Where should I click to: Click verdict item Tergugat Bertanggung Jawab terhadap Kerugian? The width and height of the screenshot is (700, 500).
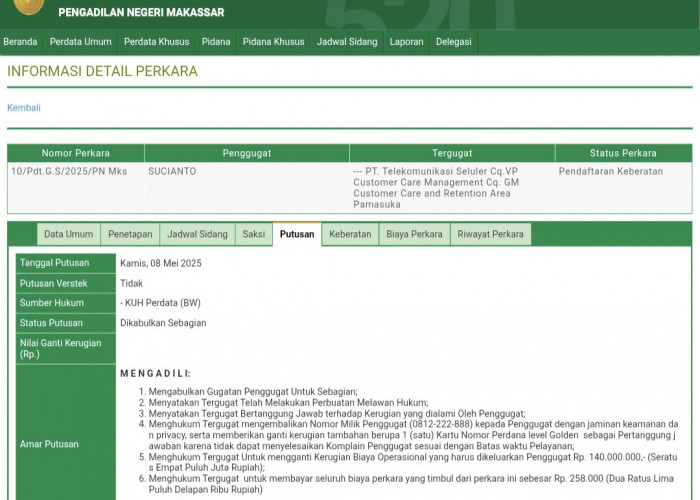pos(337,414)
